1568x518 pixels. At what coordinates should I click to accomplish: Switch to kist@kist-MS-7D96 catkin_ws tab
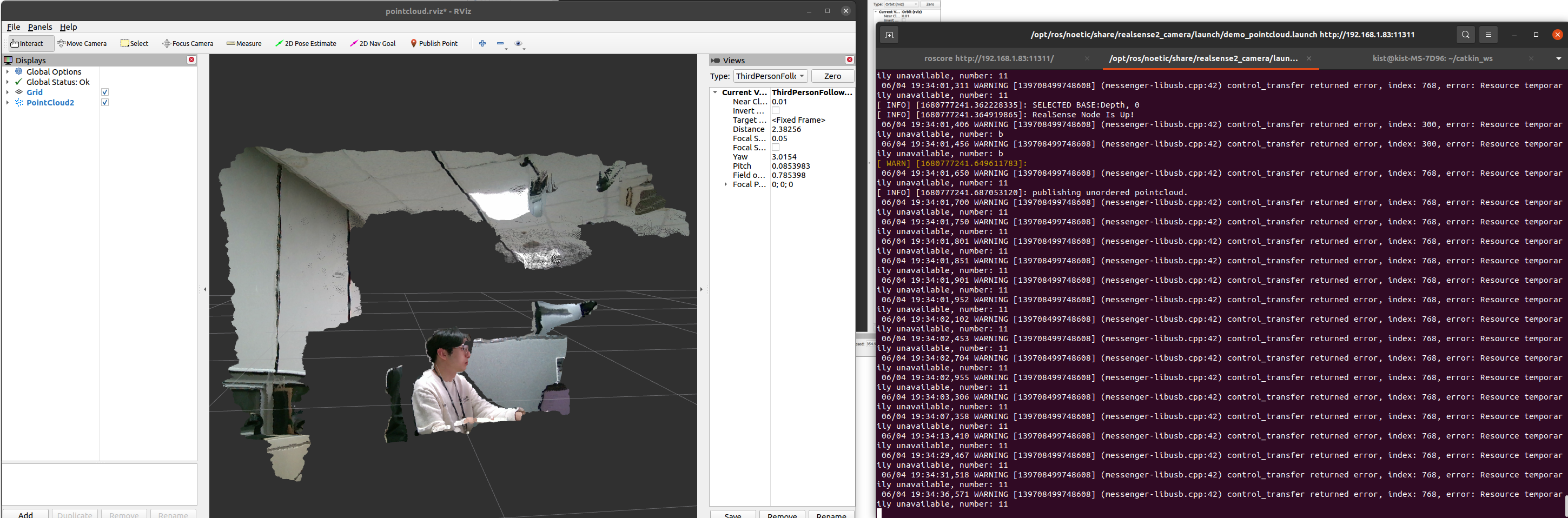[x=1432, y=58]
